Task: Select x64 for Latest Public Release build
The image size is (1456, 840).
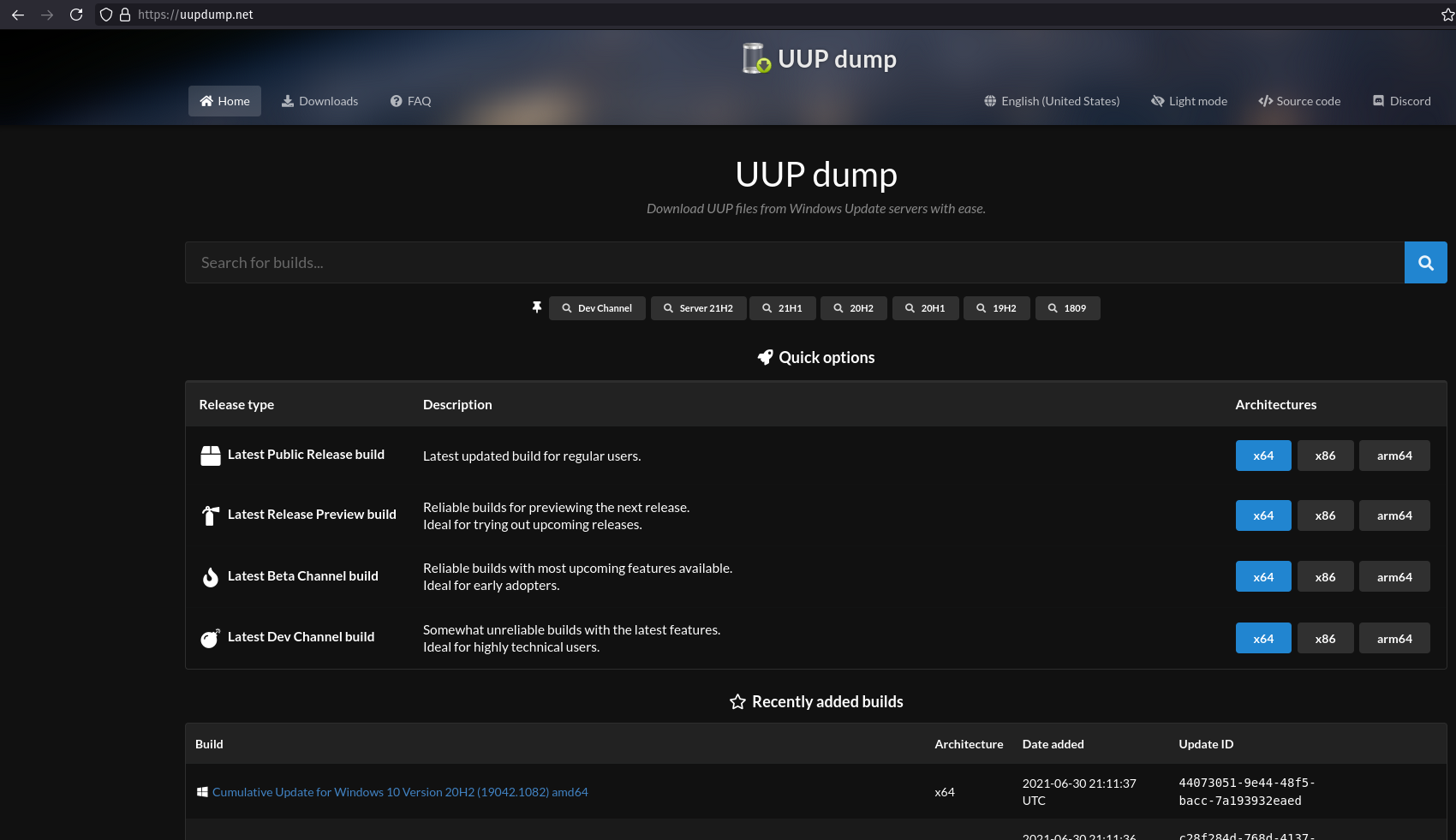Action: 1262,456
